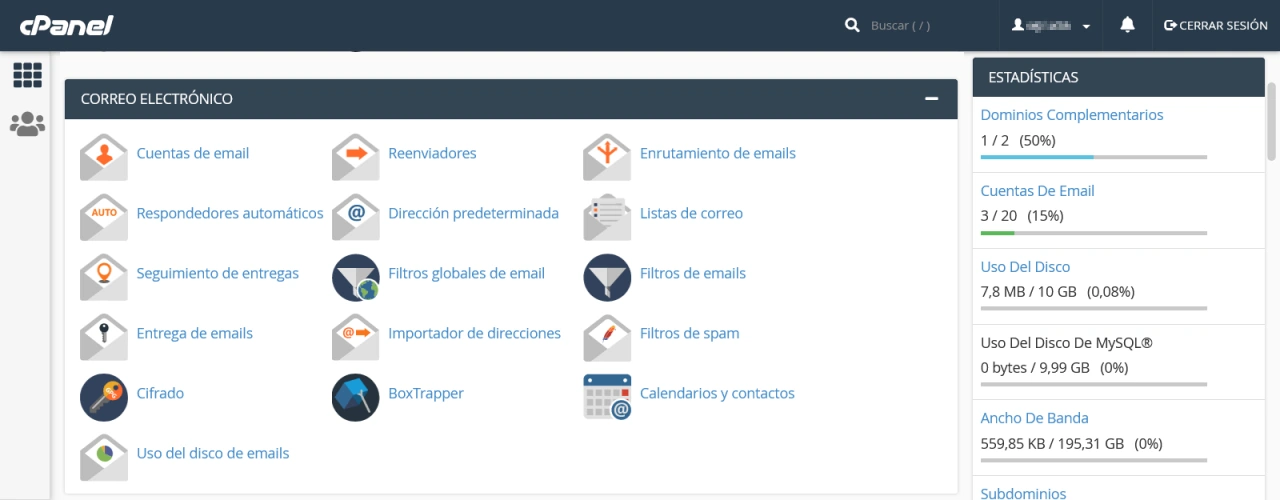
Task: Open the Cifrado key icon
Action: [104, 397]
